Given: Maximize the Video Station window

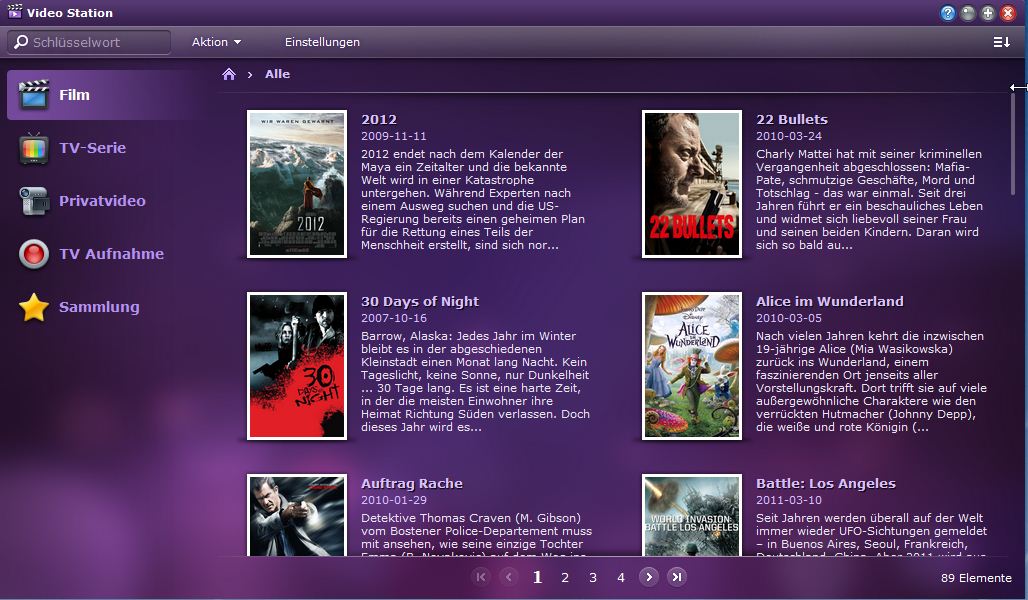Looking at the screenshot, I should click(987, 12).
